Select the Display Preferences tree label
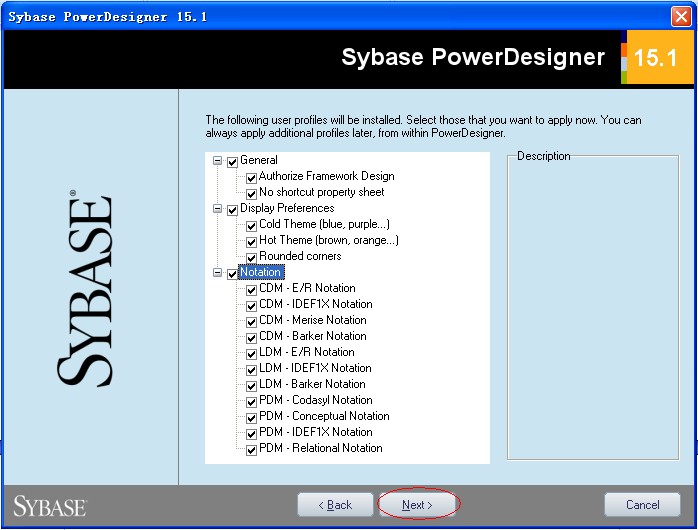Image resolution: width=698 pixels, height=530 pixels. tap(287, 208)
